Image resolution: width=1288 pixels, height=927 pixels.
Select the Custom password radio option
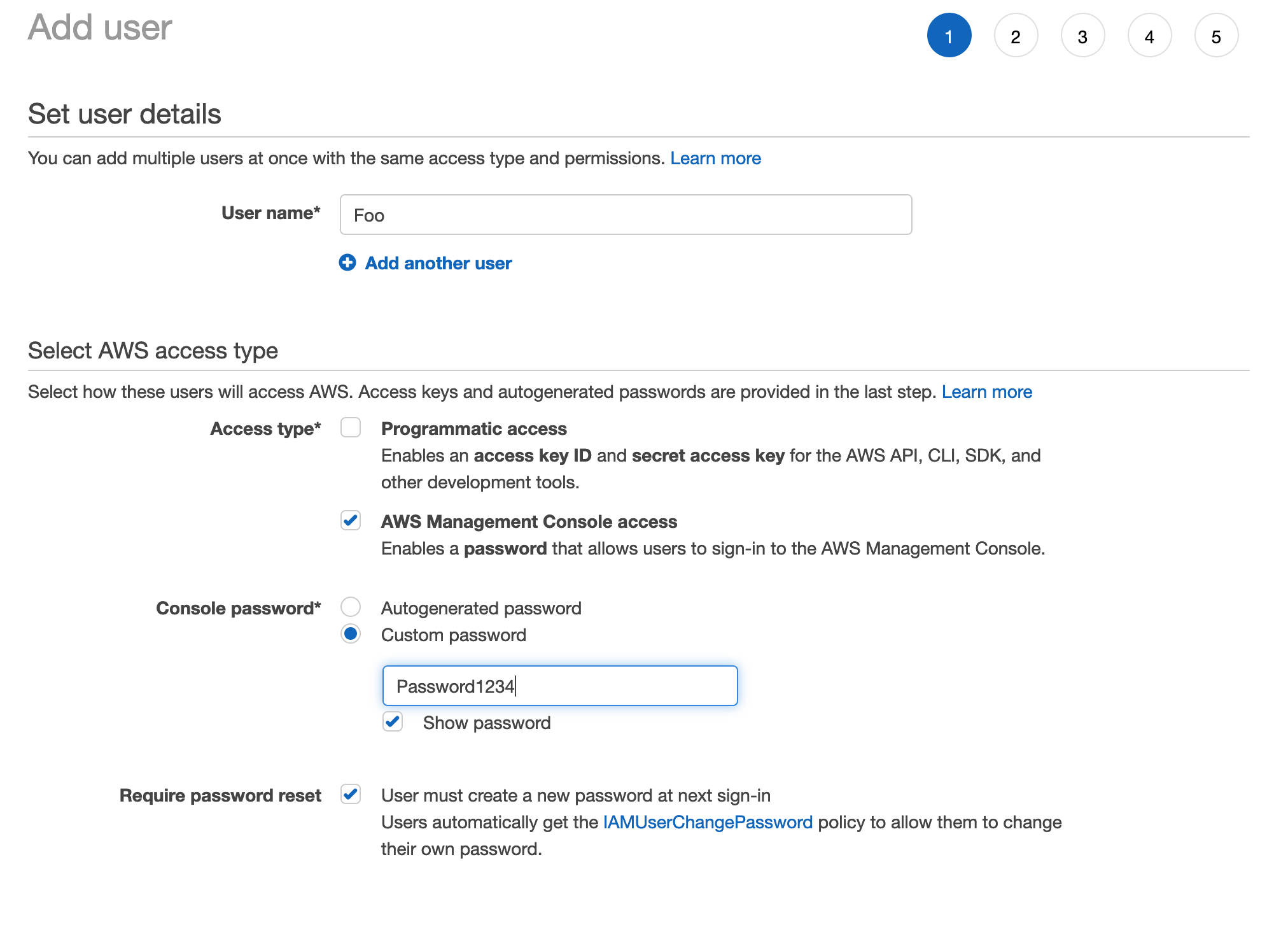[351, 633]
